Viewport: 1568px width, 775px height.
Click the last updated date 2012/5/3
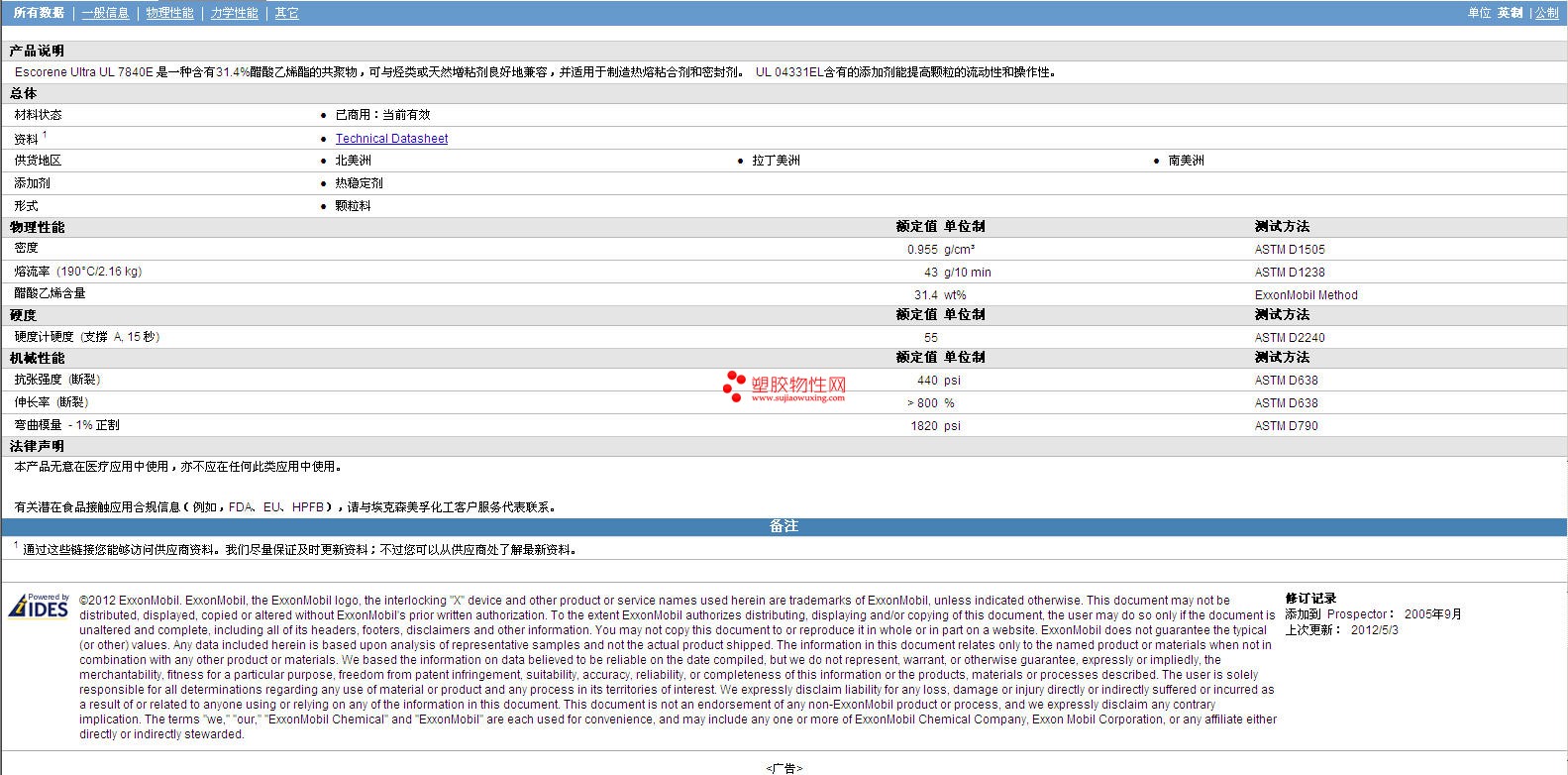[1375, 630]
